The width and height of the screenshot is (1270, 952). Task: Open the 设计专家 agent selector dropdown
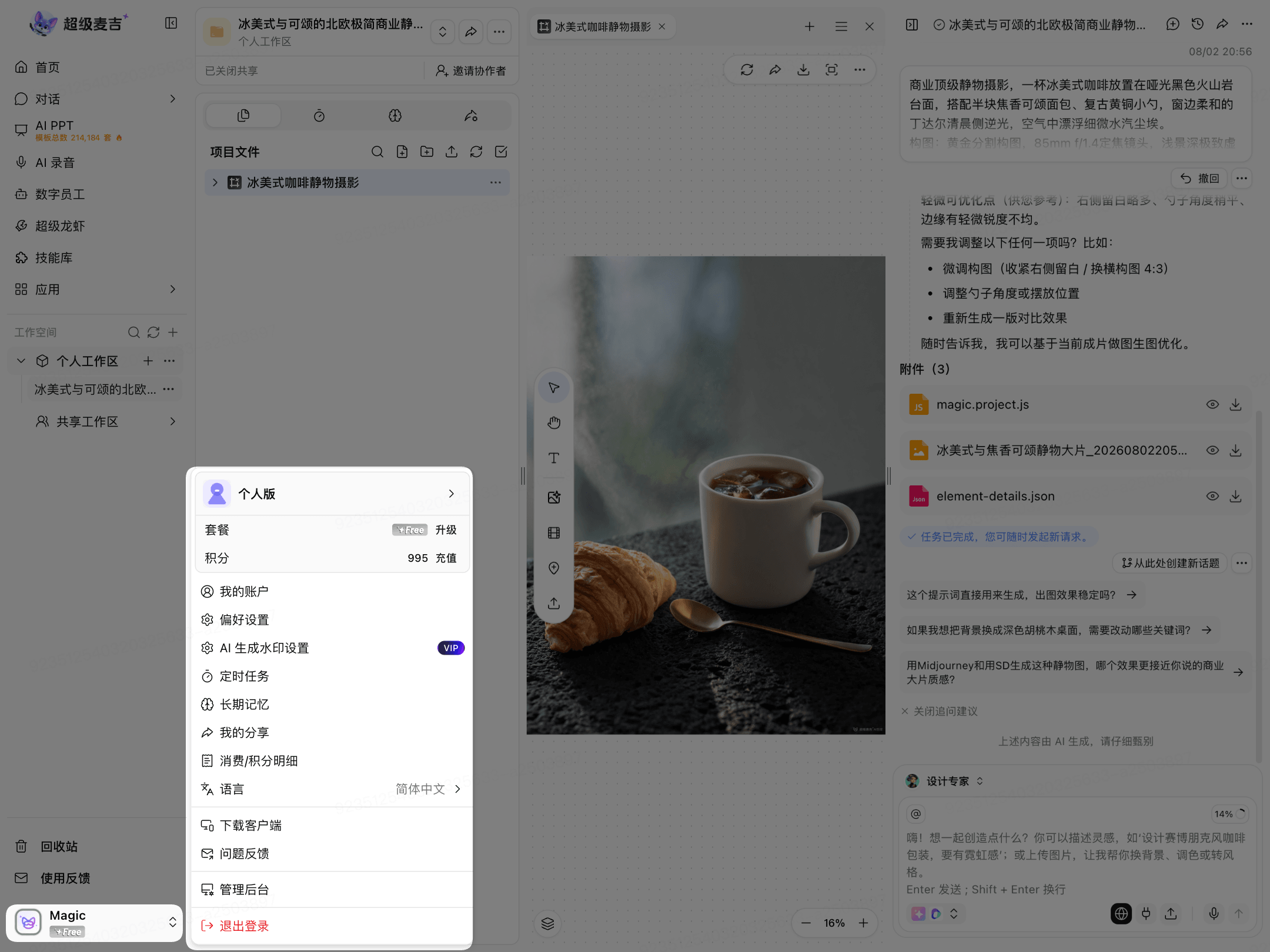click(945, 781)
